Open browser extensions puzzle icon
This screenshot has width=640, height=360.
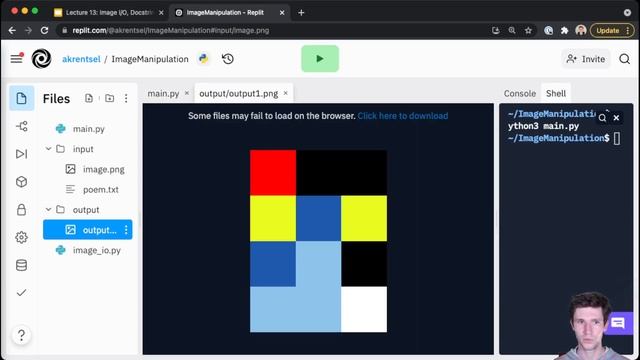click(564, 31)
